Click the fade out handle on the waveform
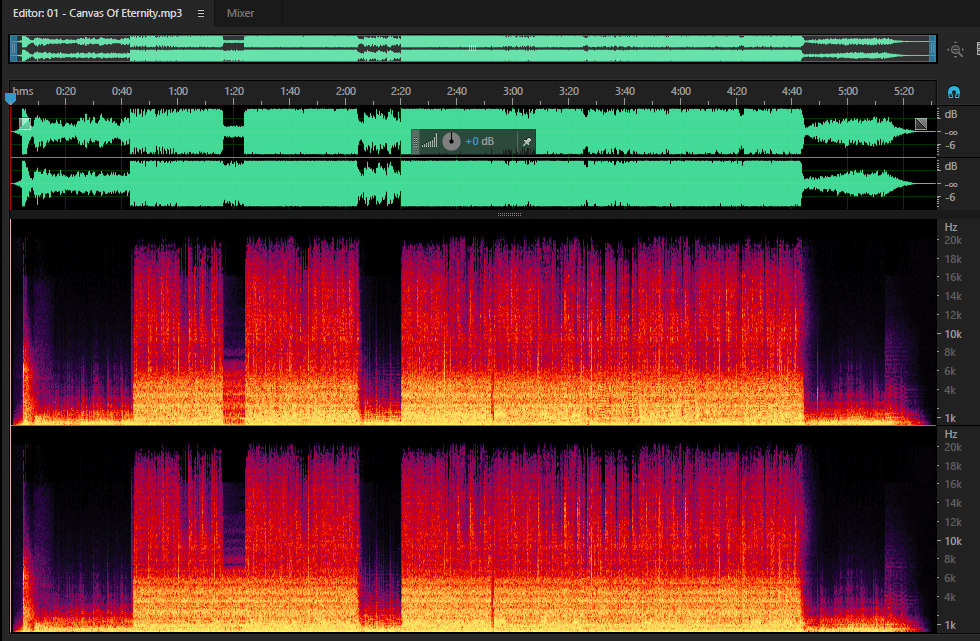This screenshot has height=641, width=980. [x=921, y=124]
